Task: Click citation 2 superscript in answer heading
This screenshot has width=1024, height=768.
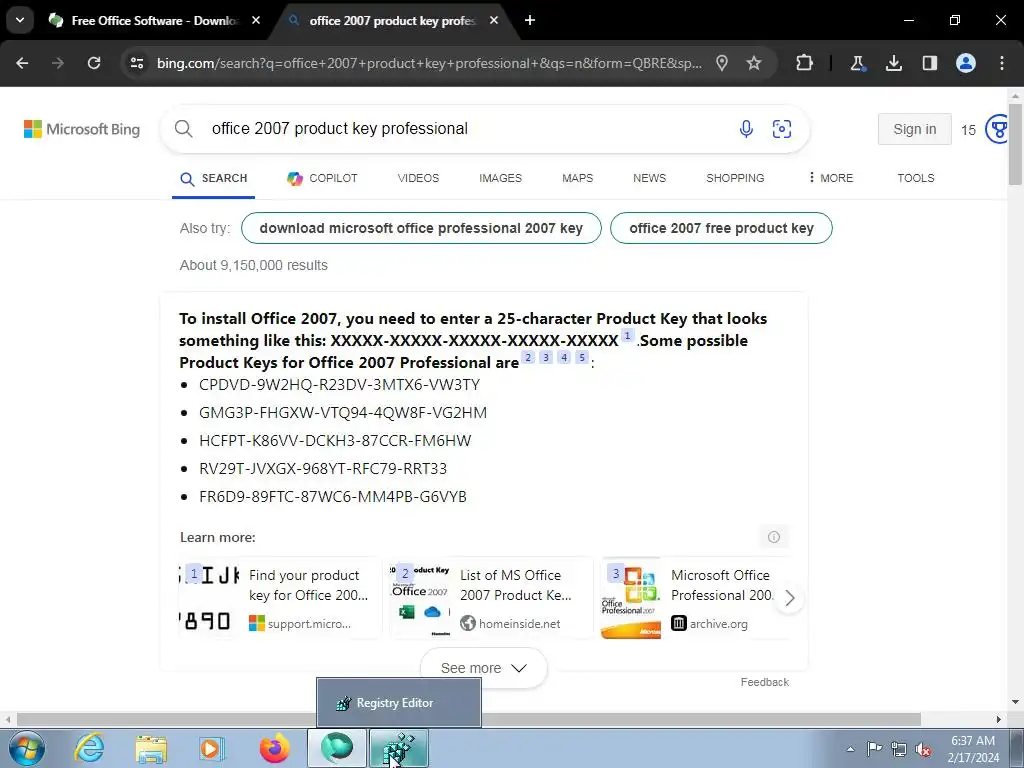Action: pos(528,357)
